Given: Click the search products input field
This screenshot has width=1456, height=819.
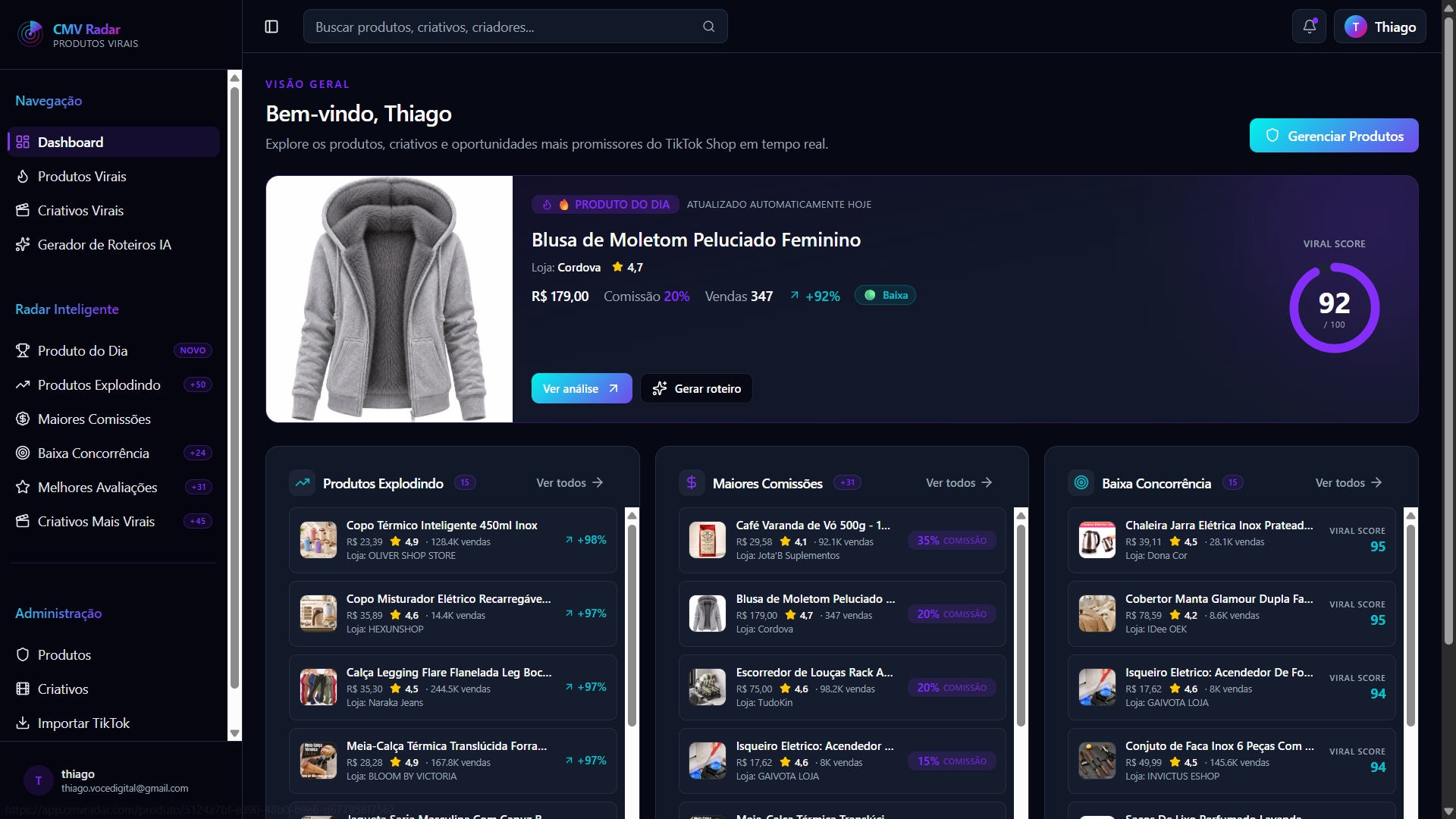Looking at the screenshot, I should [x=516, y=27].
